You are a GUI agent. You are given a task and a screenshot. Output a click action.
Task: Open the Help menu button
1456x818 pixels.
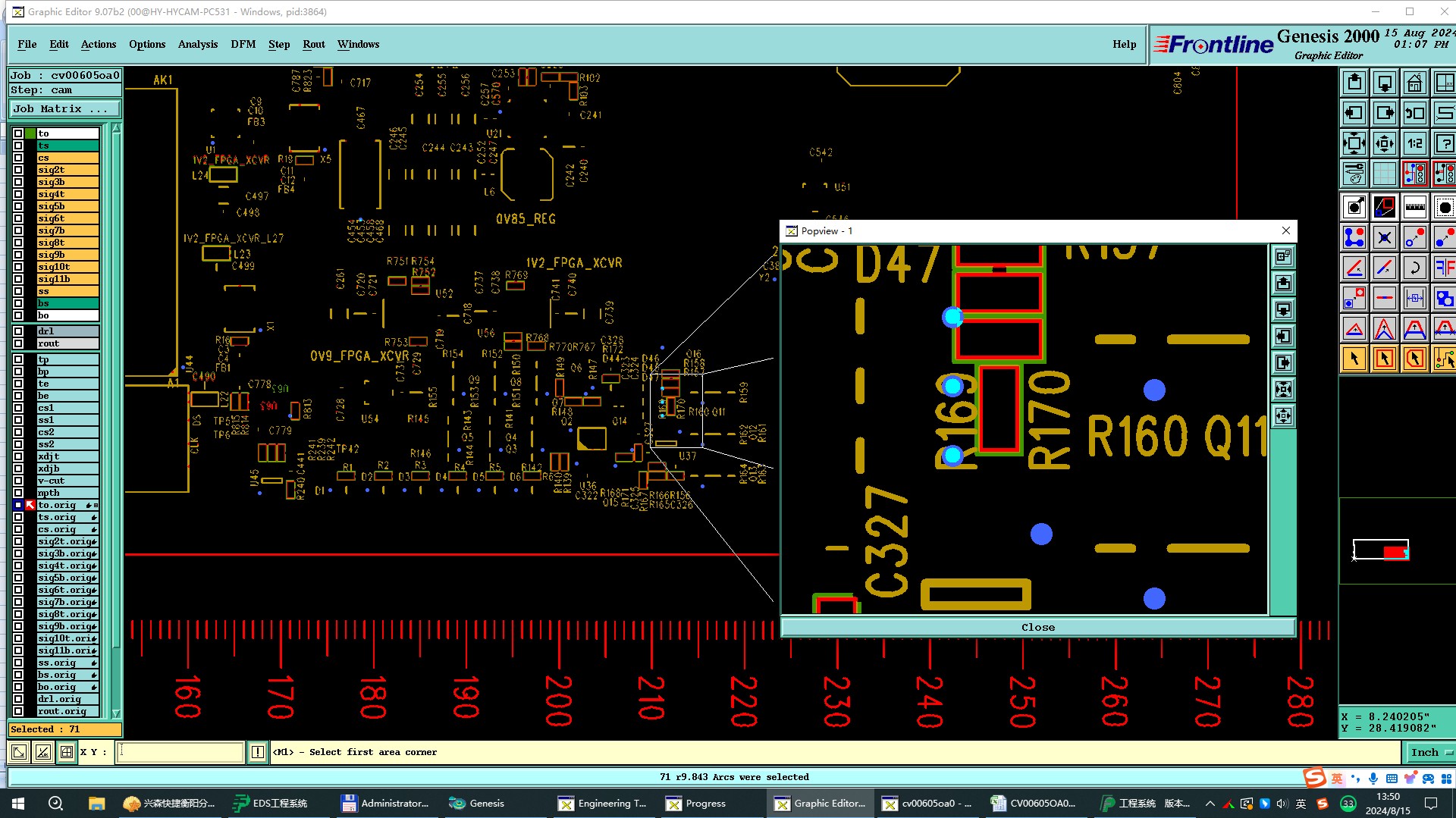pos(1125,44)
